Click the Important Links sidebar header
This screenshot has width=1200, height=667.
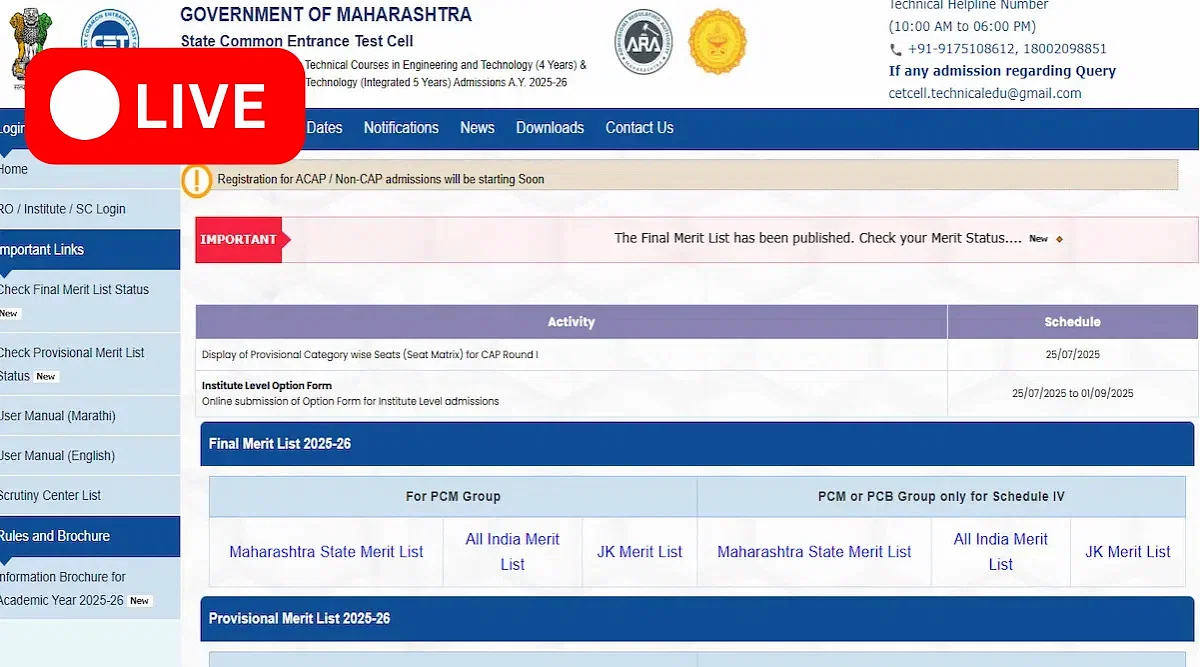coord(90,250)
